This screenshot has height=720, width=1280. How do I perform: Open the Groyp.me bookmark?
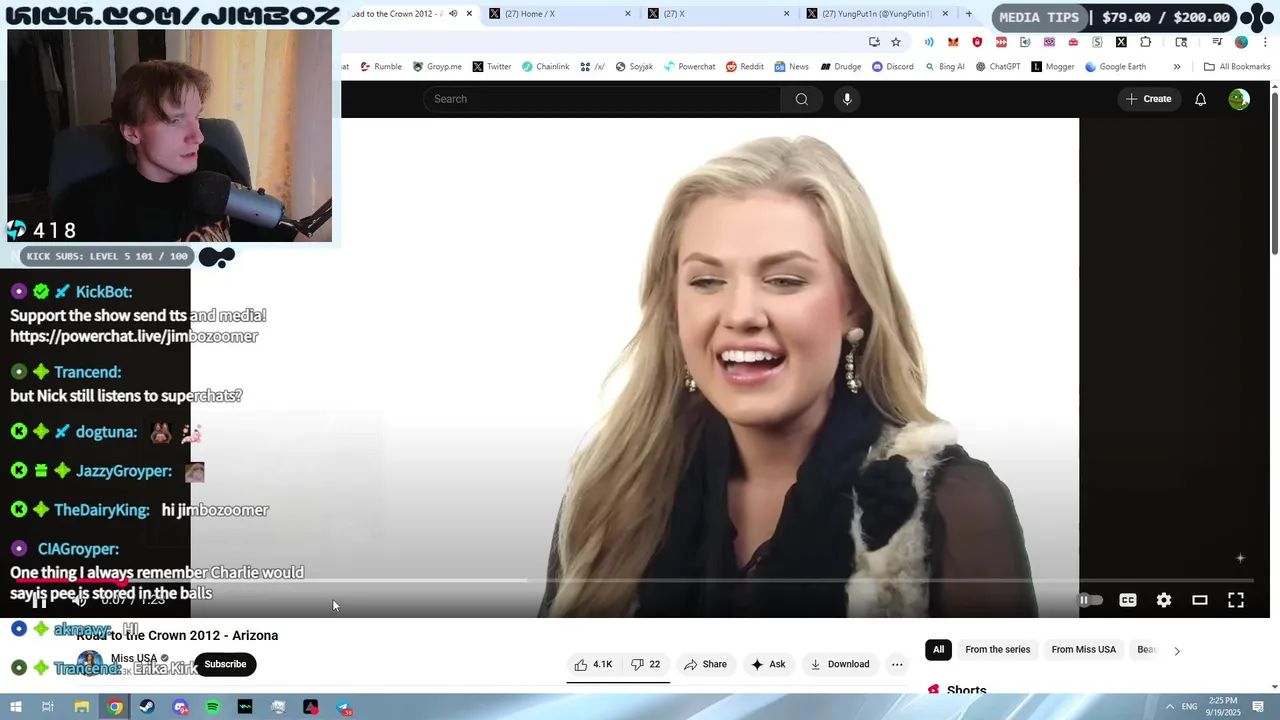tap(437, 67)
